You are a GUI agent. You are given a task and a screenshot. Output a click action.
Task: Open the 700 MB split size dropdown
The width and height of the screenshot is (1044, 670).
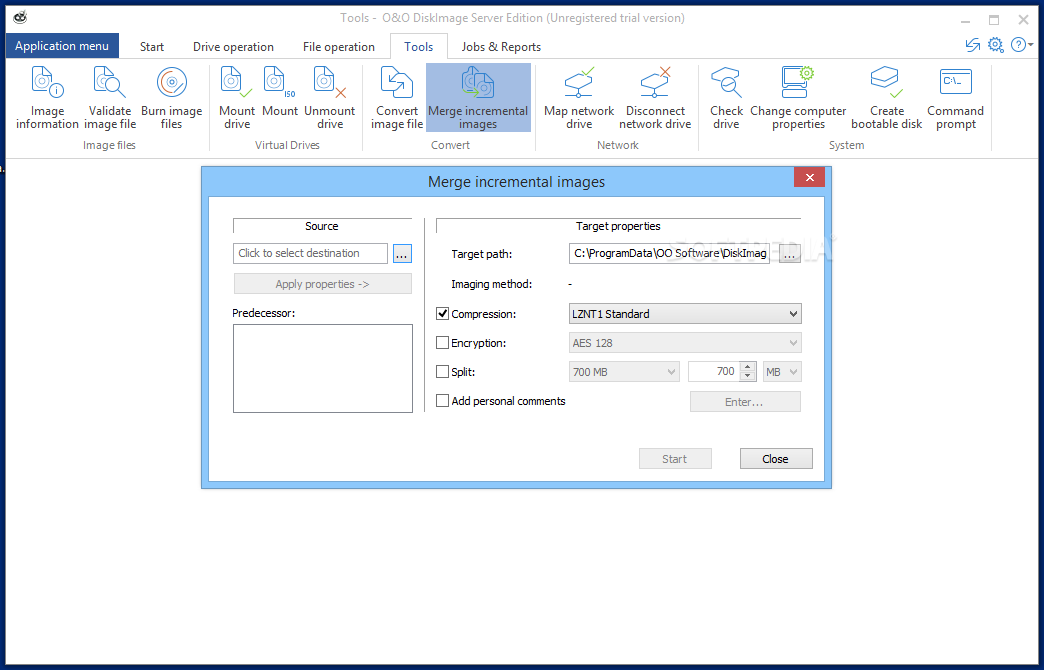(624, 372)
